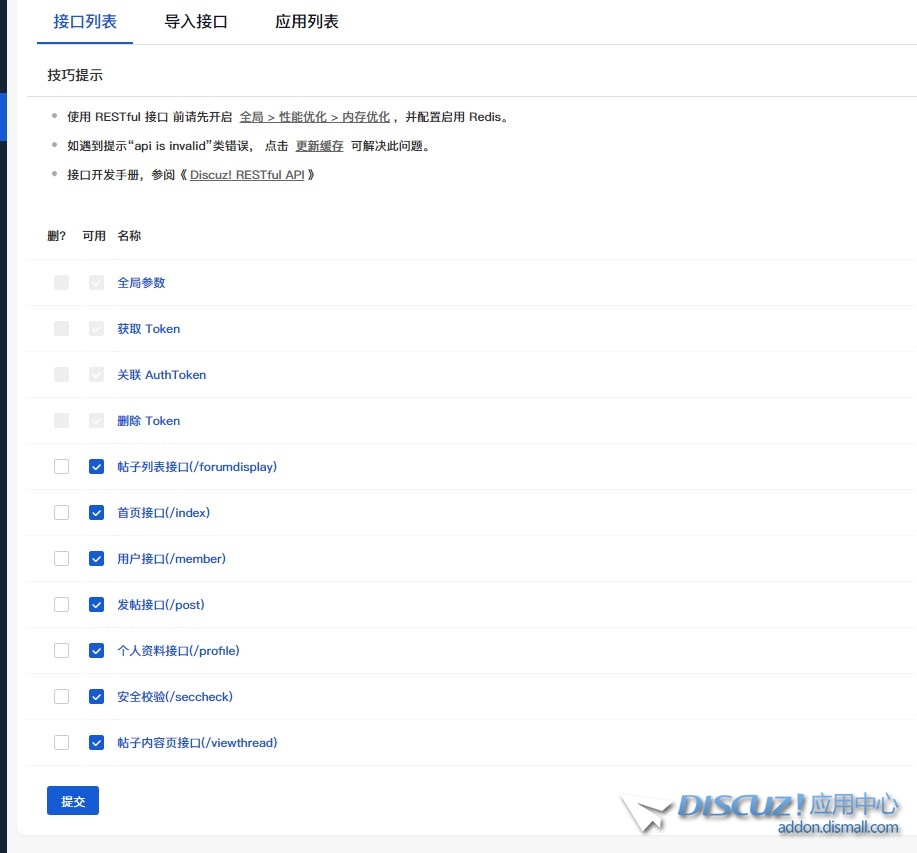917x853 pixels.
Task: Open the 删除 Token interface
Action: click(x=149, y=421)
